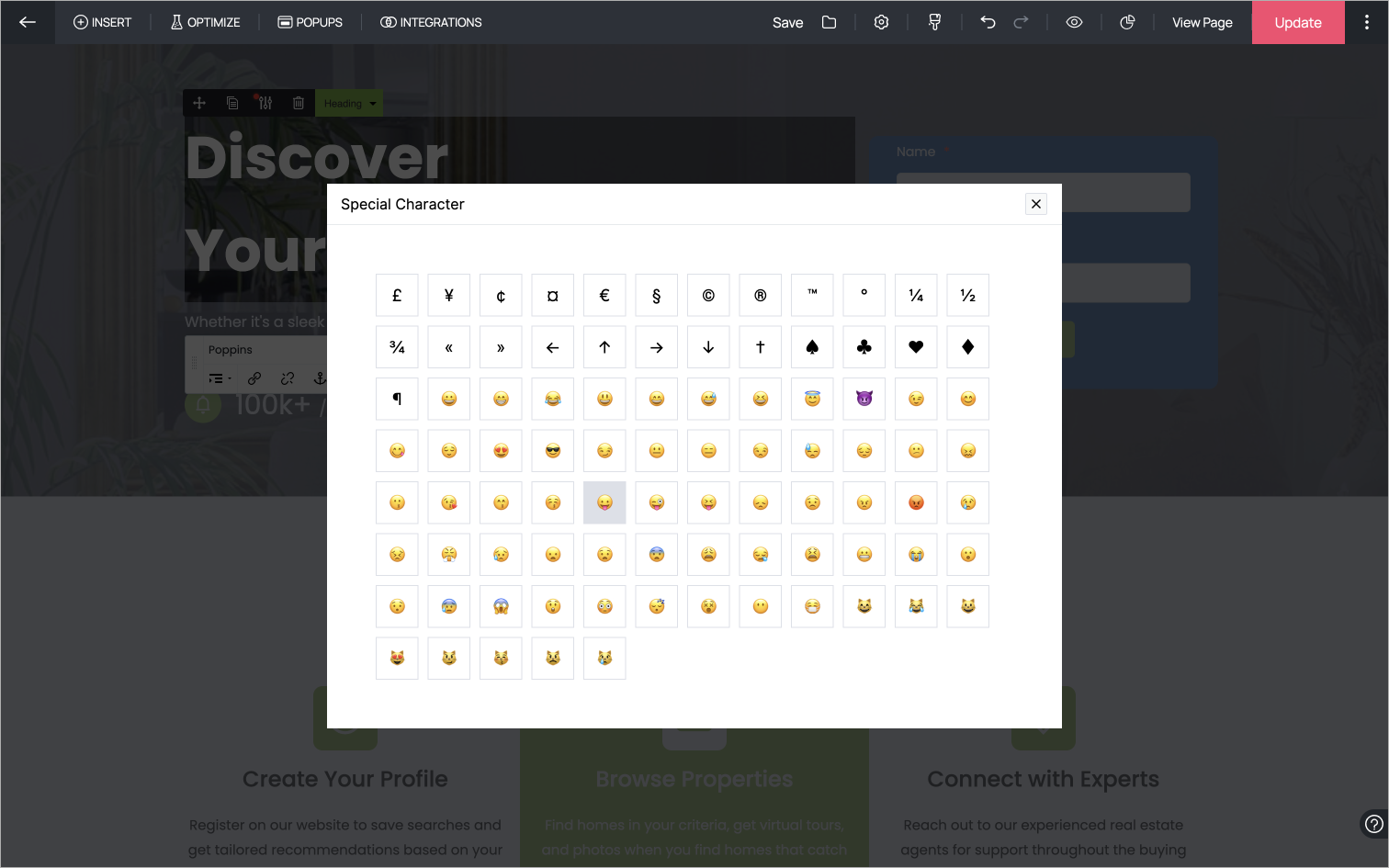Viewport: 1389px width, 868px height.
Task: Click the Save button
Action: point(787,22)
